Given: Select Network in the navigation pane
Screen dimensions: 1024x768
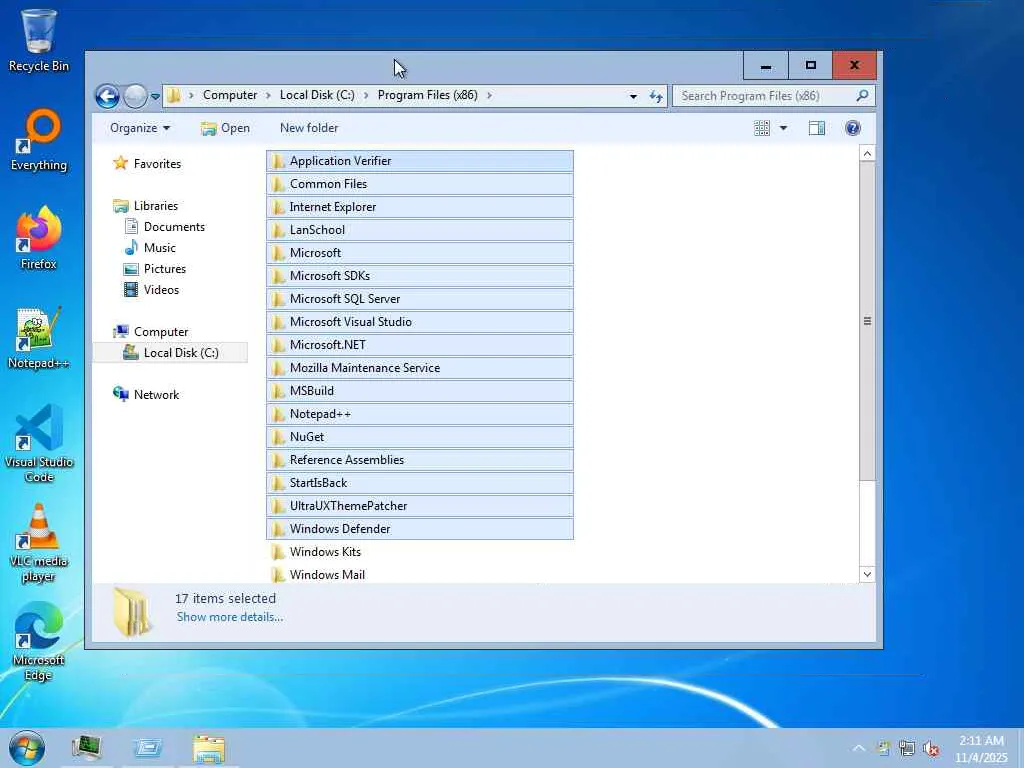Looking at the screenshot, I should pos(146,394).
